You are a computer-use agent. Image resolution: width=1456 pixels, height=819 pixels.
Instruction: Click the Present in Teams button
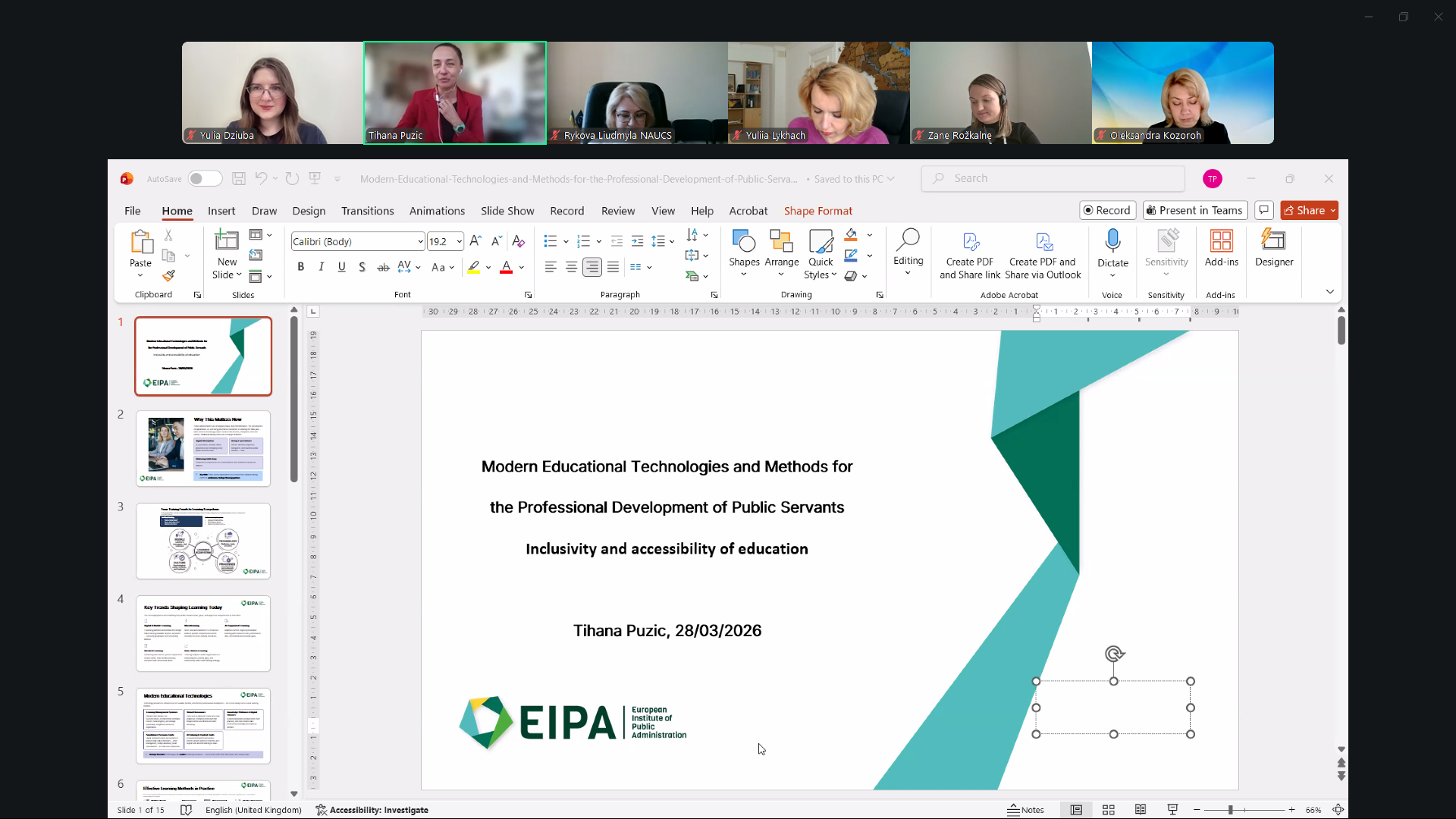pos(1195,210)
